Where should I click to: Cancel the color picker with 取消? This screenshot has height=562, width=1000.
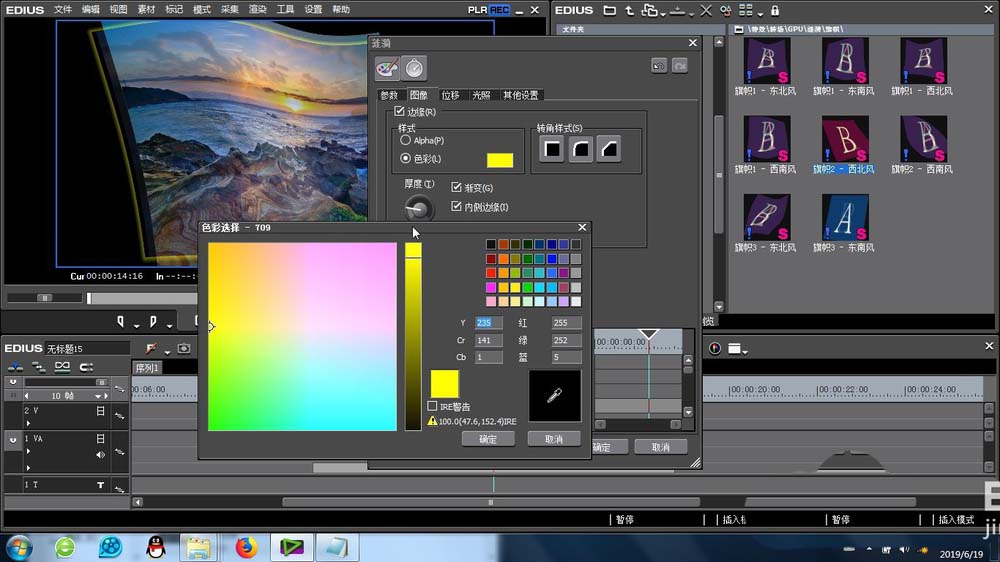click(x=554, y=439)
